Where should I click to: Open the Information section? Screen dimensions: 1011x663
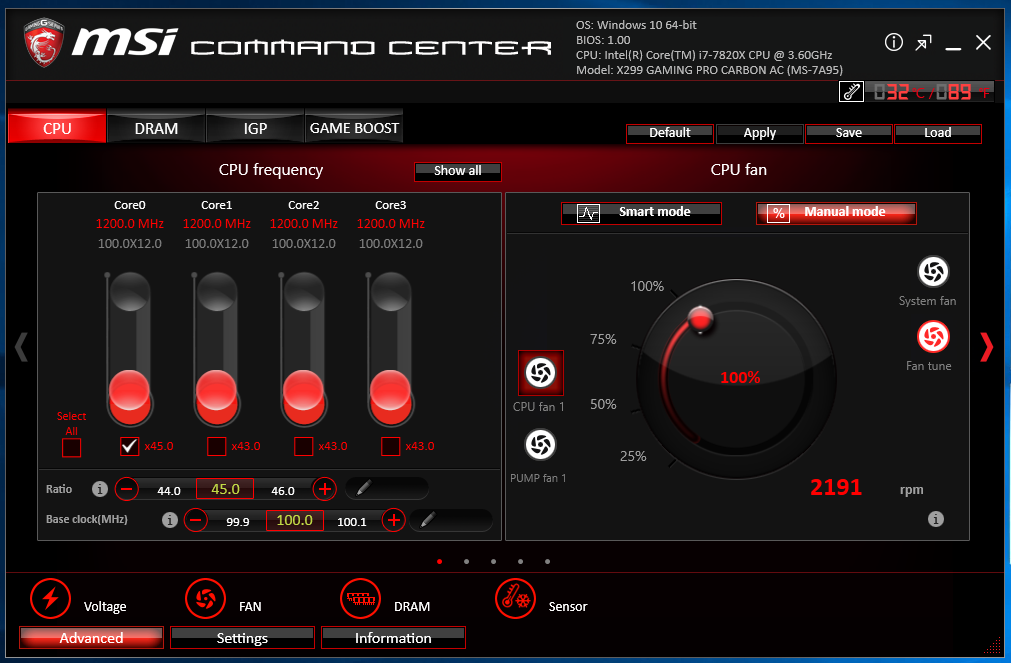click(393, 638)
